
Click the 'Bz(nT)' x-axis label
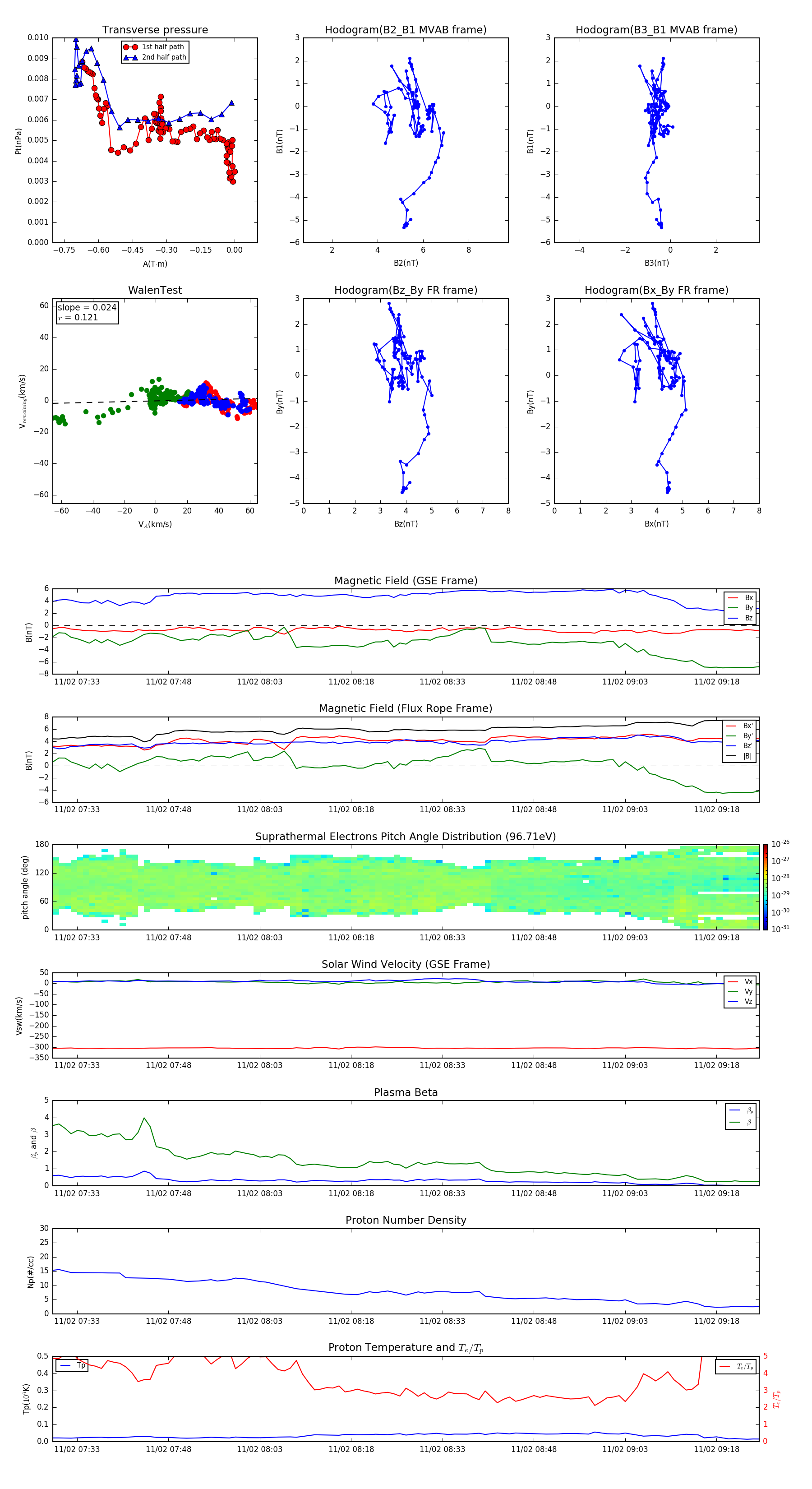[x=406, y=524]
